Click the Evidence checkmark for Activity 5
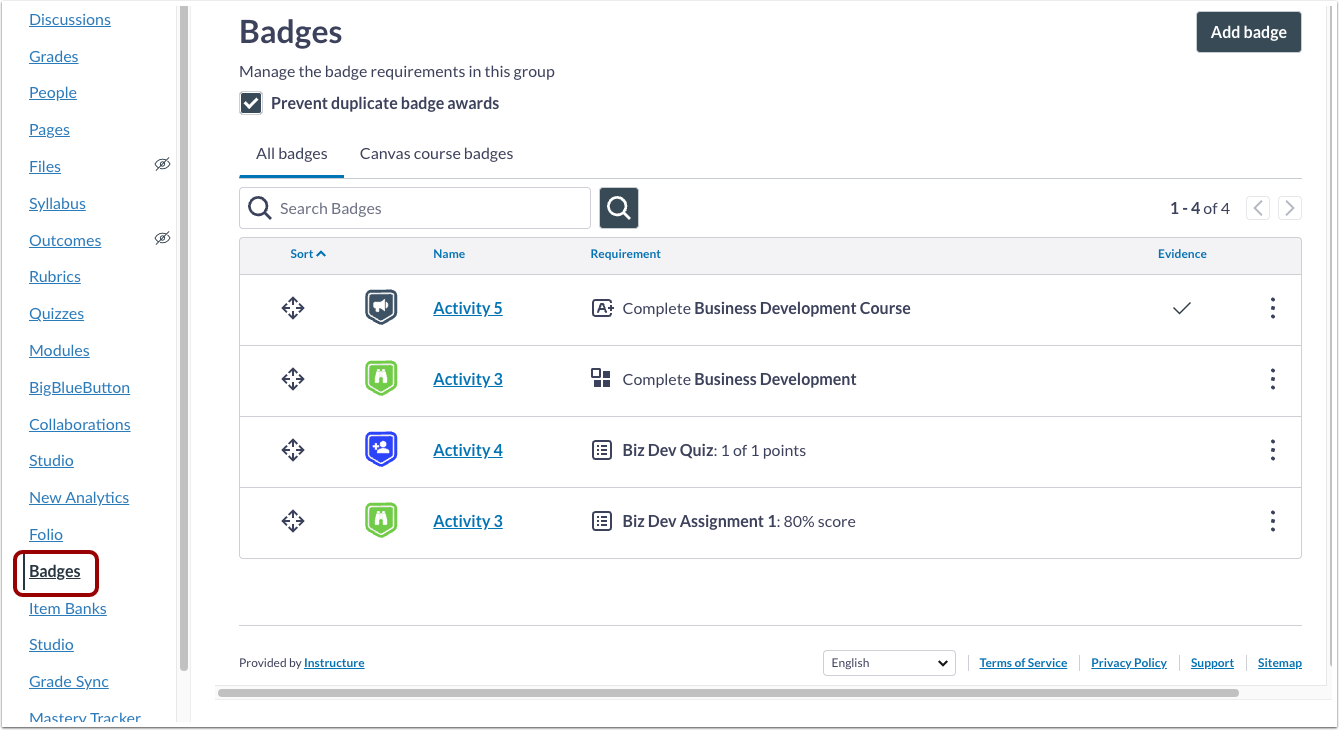 [x=1182, y=308]
